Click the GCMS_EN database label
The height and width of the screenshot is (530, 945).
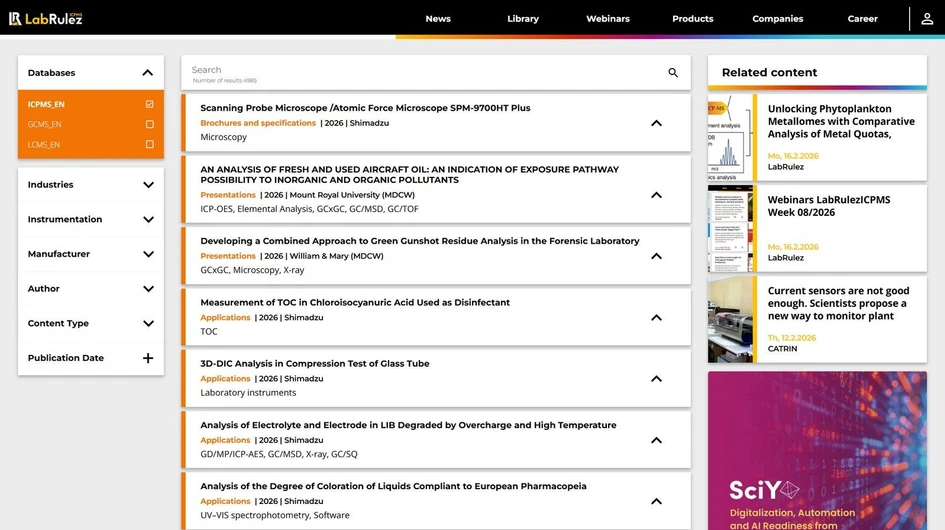click(44, 124)
